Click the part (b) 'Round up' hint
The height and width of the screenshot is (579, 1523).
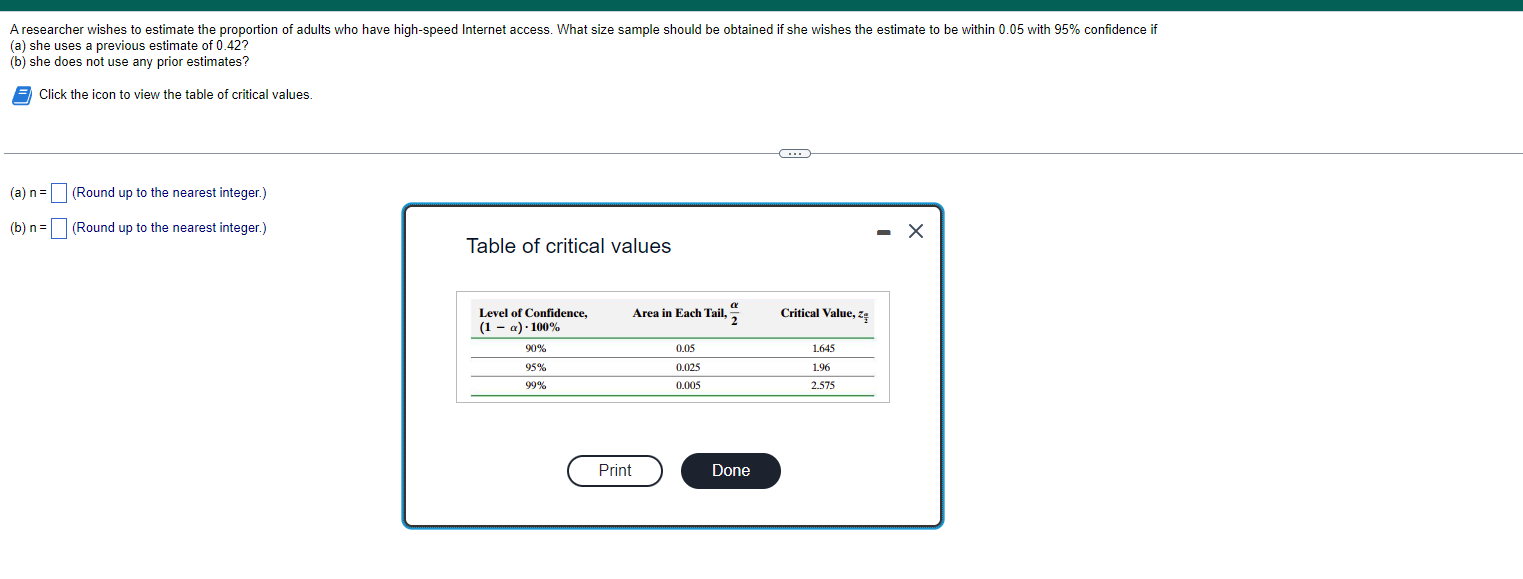(169, 228)
